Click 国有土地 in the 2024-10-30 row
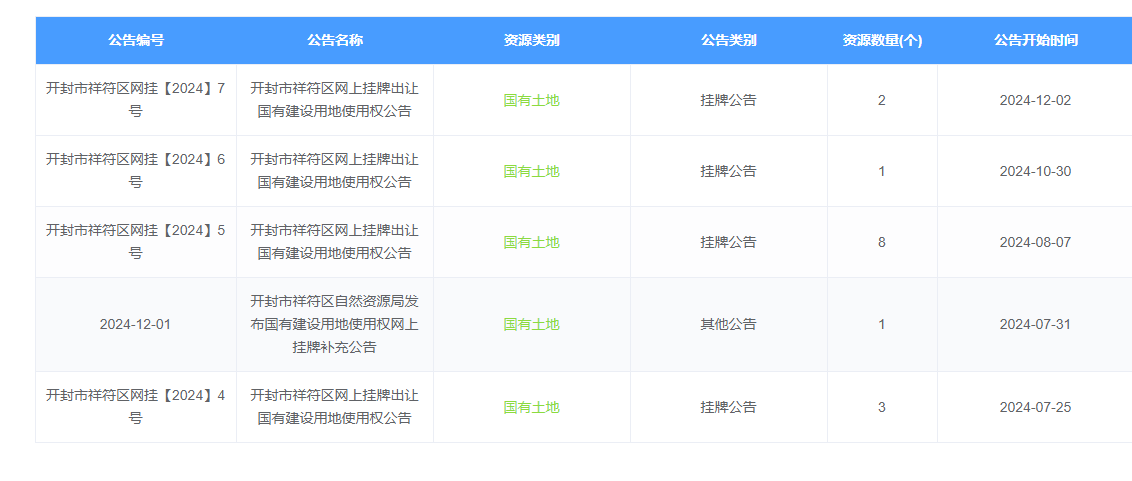Viewport: 1132px width, 481px height. 531,171
